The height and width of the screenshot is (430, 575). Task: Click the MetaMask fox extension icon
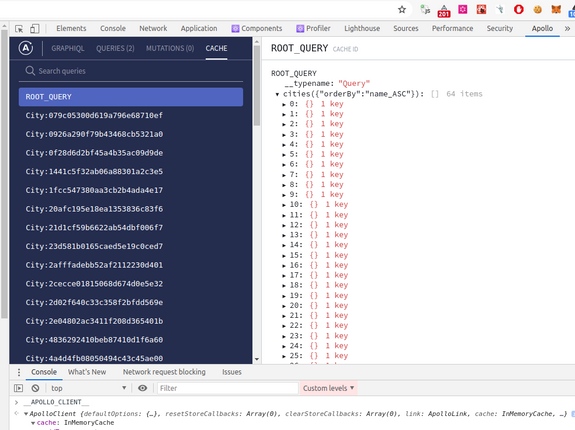[556, 10]
